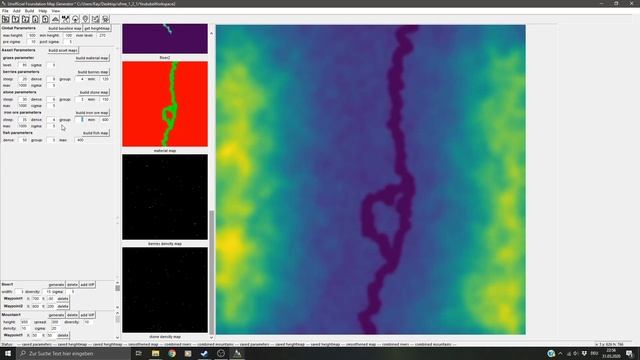
Task: Click the map pin icon in the toolbar
Action: [85, 19]
